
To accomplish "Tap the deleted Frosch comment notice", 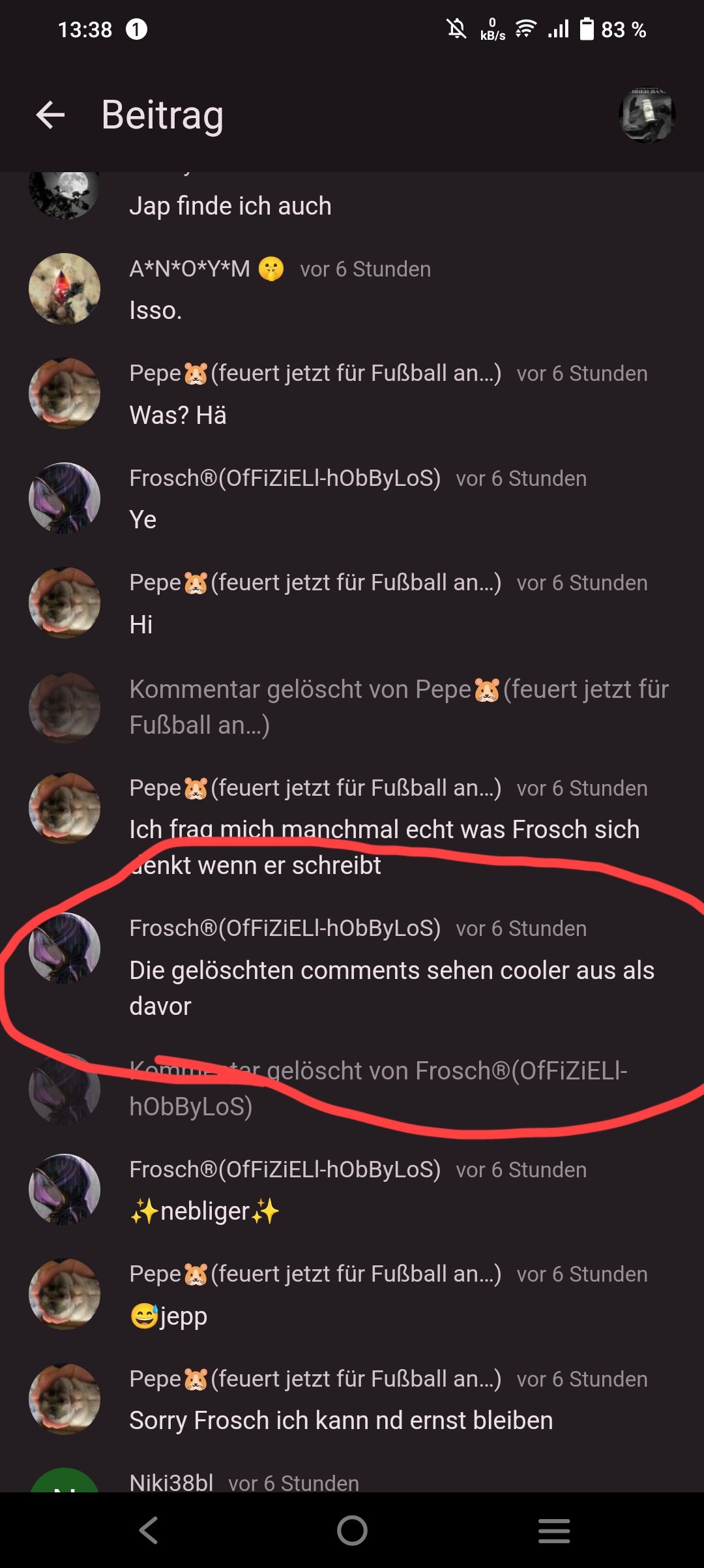I will (378, 1089).
